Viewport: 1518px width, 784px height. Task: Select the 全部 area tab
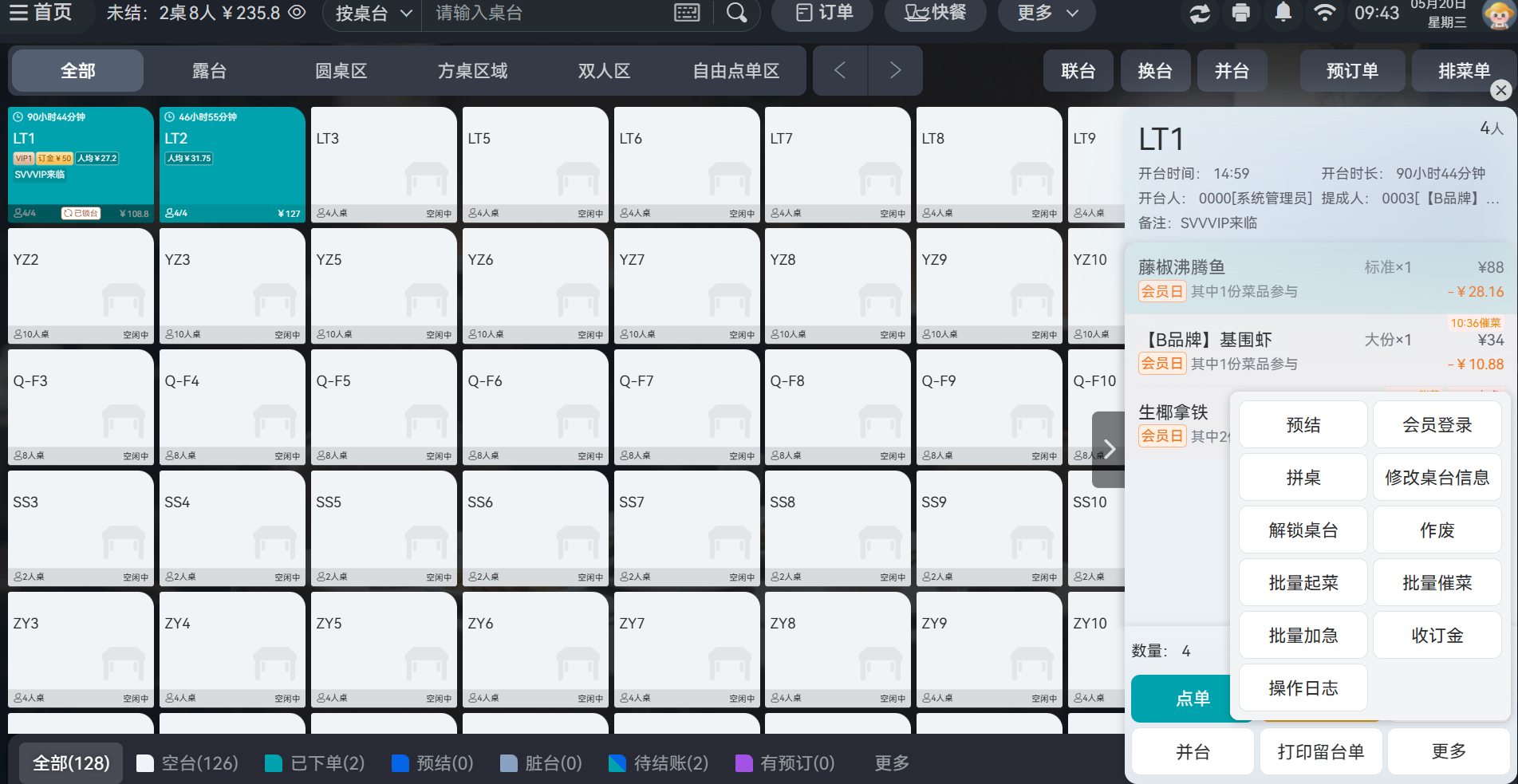click(x=77, y=71)
